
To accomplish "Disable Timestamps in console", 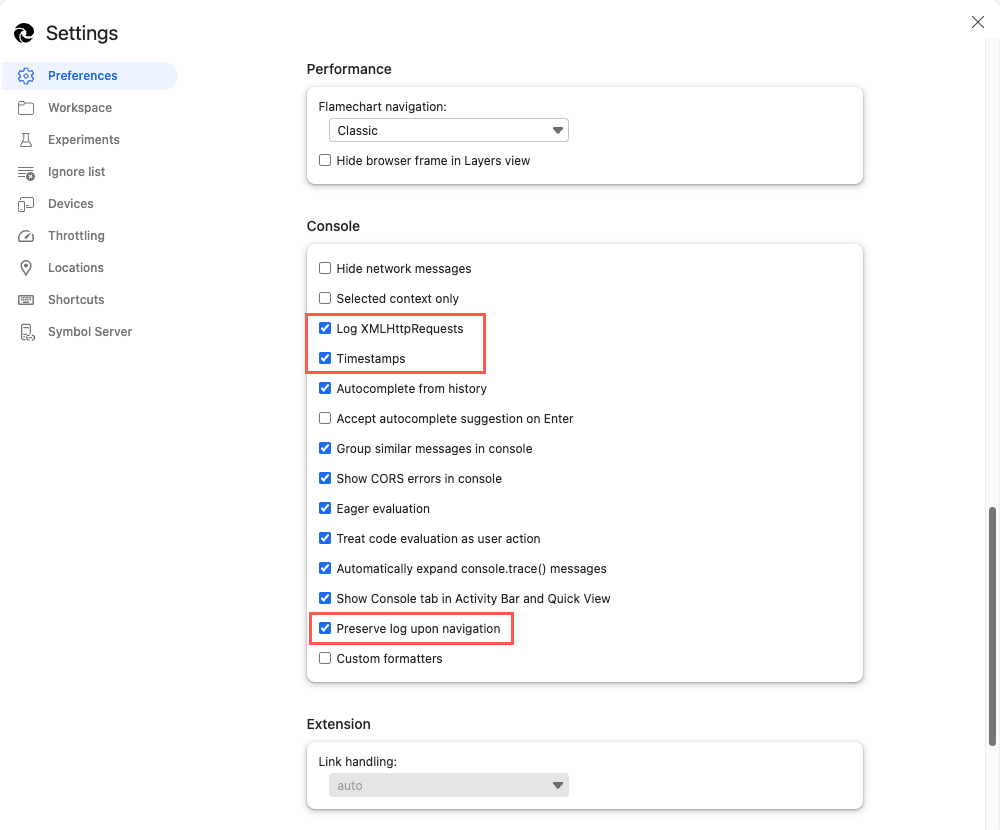I will (x=325, y=358).
